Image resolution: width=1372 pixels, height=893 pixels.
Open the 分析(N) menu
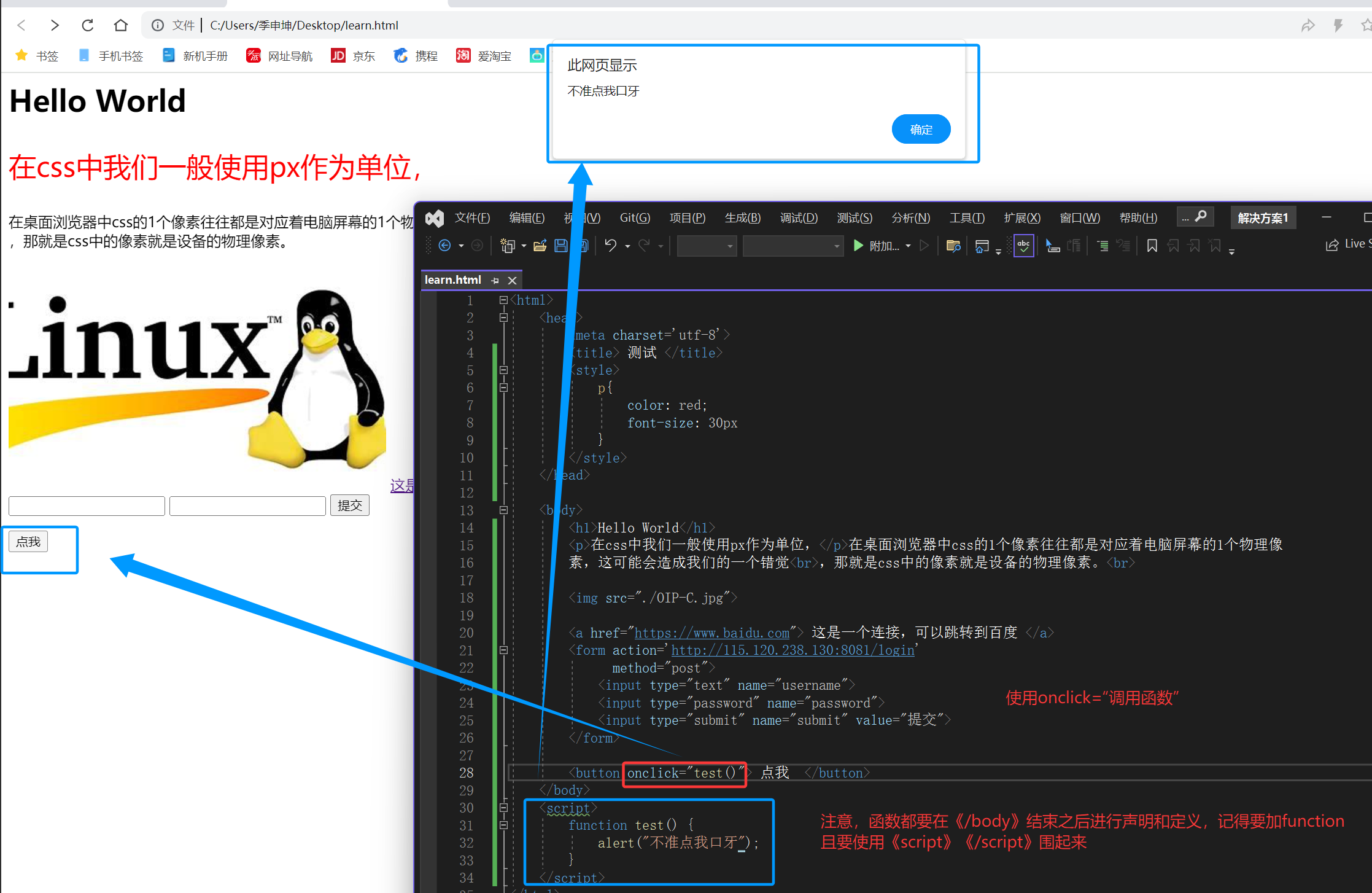click(911, 218)
